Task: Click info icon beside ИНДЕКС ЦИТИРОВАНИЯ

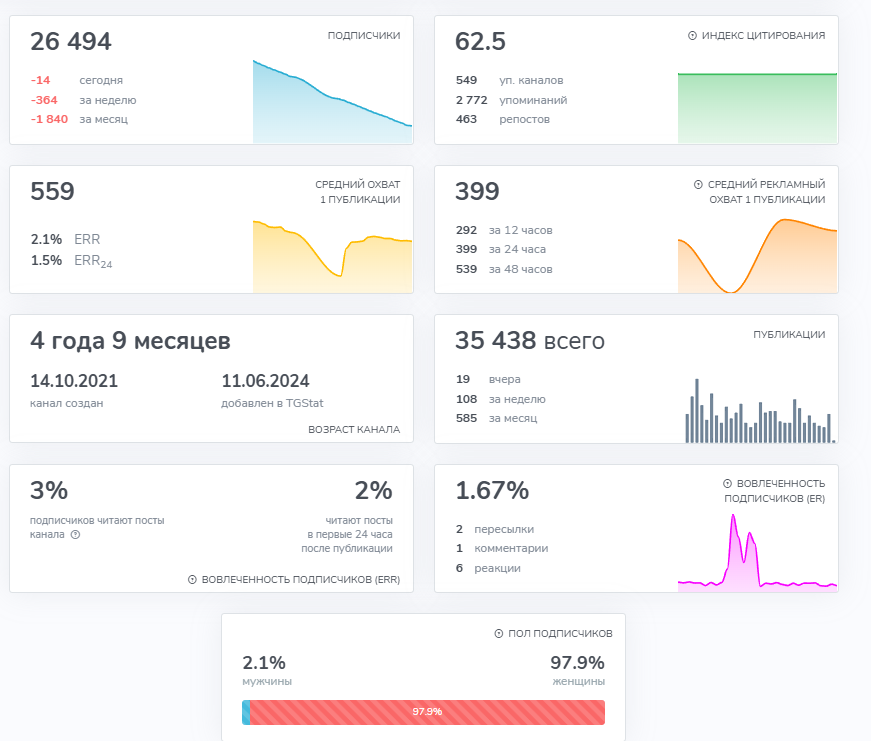Action: (692, 36)
